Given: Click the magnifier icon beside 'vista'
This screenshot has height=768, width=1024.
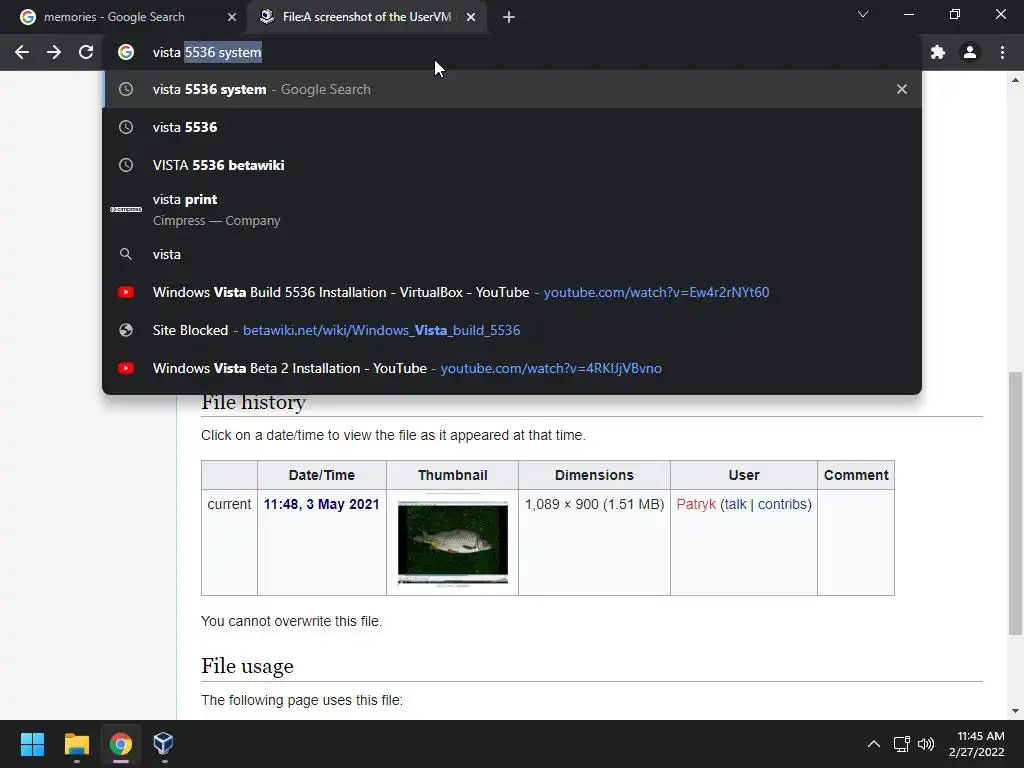Looking at the screenshot, I should tap(126, 254).
